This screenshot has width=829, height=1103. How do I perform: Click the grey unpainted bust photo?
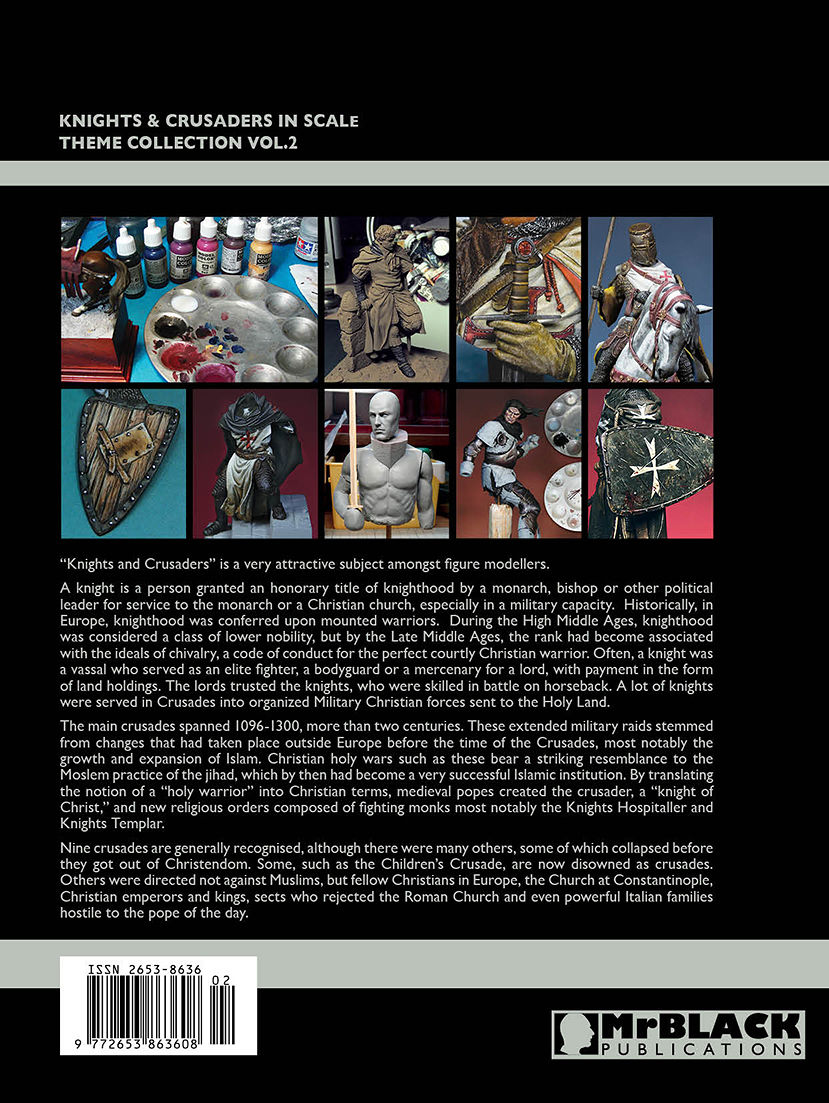386,464
